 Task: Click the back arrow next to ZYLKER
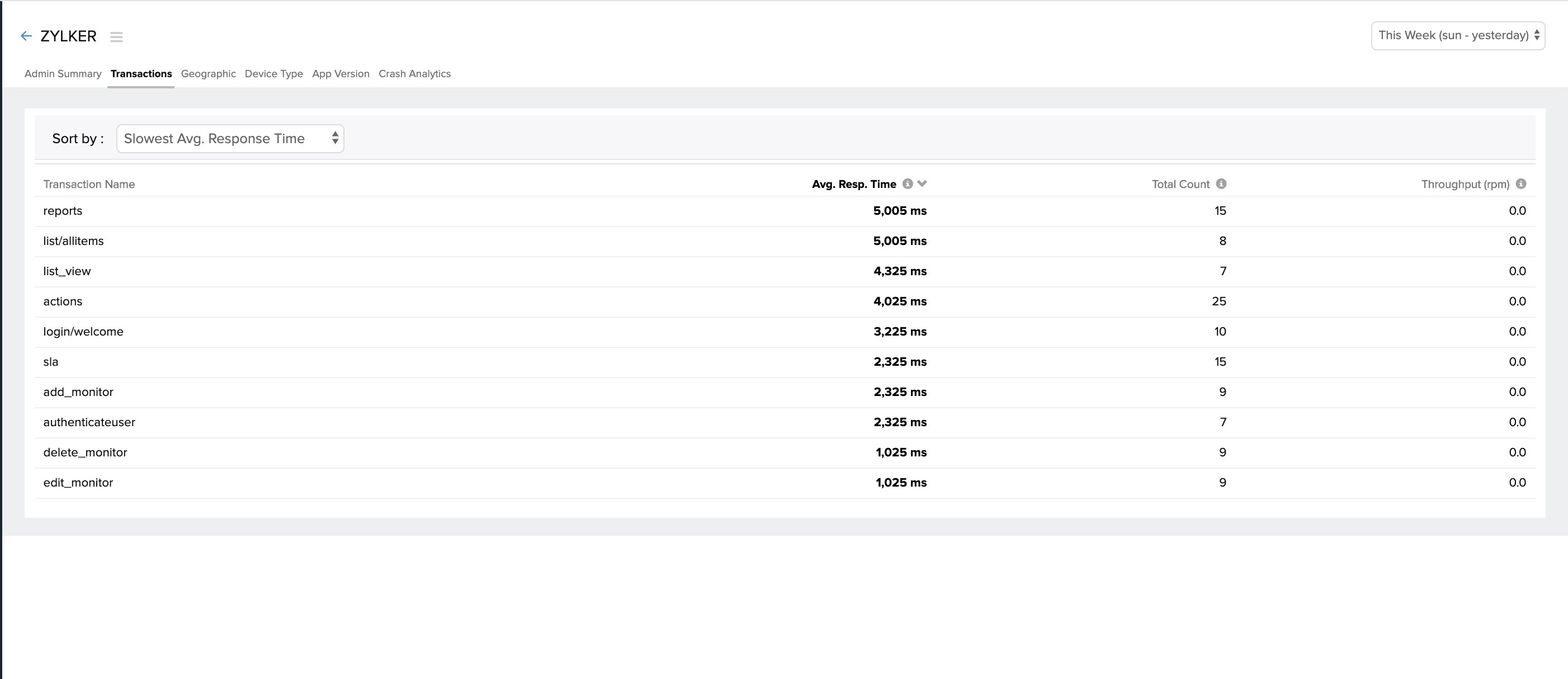coord(26,36)
